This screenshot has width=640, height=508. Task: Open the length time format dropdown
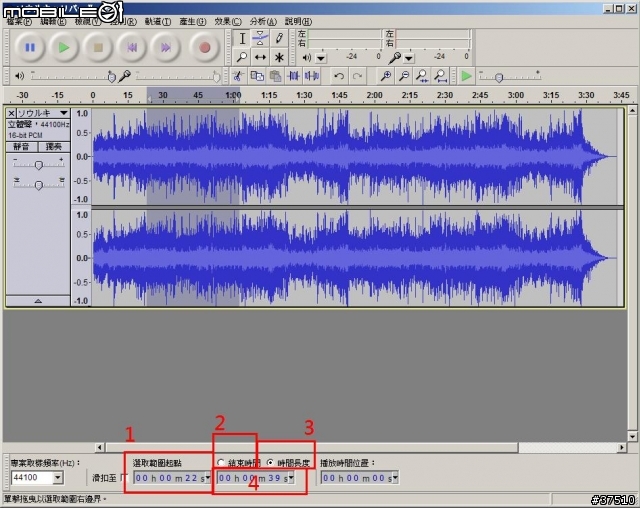pyautogui.click(x=291, y=477)
